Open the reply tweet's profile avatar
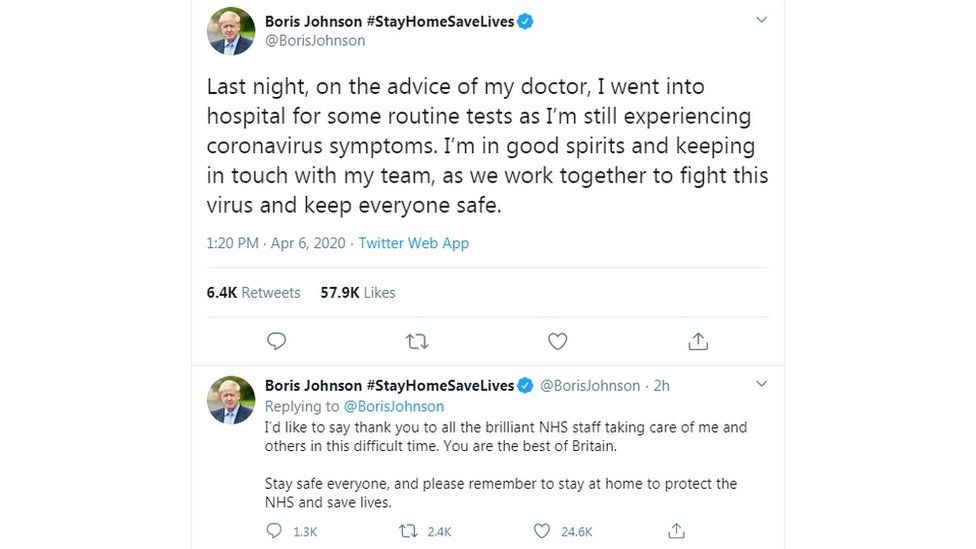 pyautogui.click(x=231, y=399)
